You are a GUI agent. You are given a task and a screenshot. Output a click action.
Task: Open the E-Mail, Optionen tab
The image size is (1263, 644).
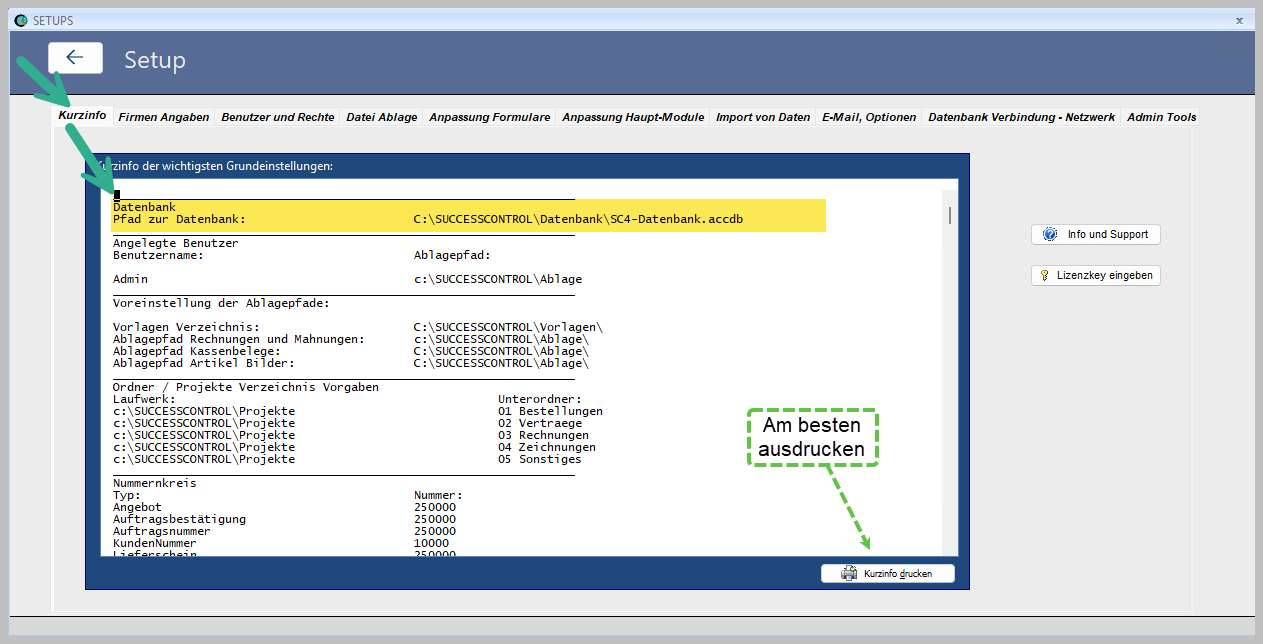coord(869,117)
